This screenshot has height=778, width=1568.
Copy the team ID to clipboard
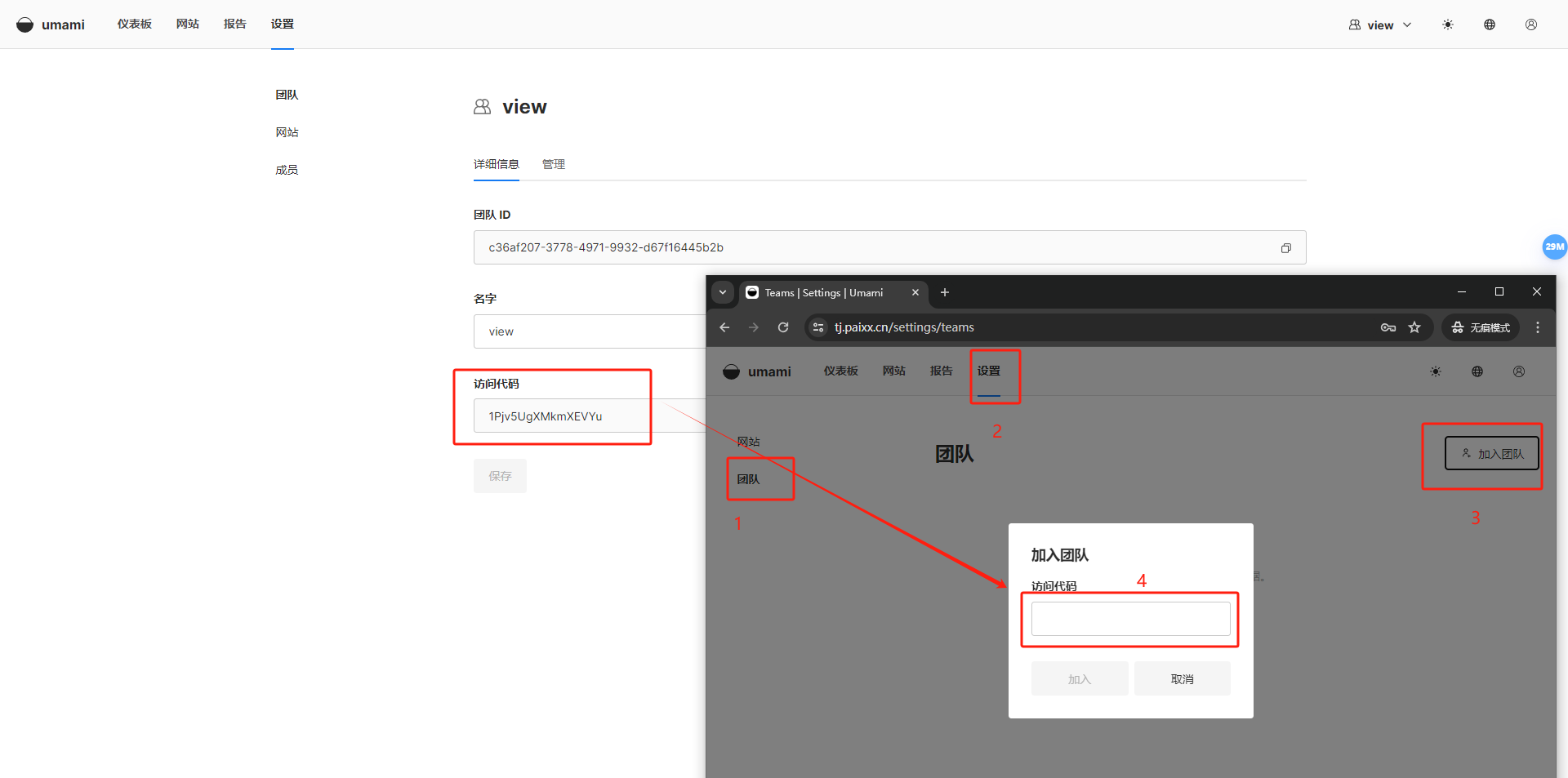(1285, 248)
